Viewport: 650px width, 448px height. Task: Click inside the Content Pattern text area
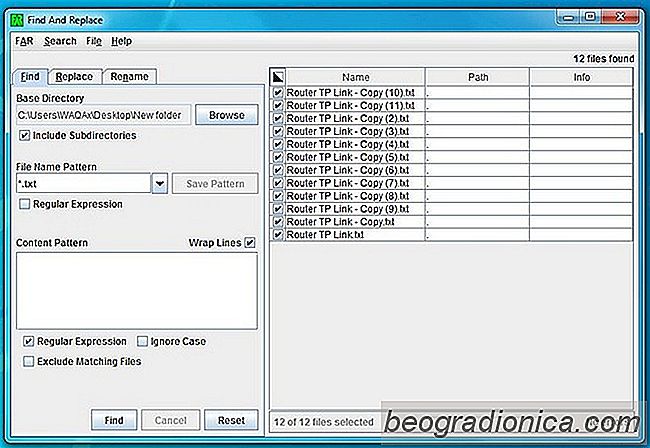pyautogui.click(x=137, y=291)
